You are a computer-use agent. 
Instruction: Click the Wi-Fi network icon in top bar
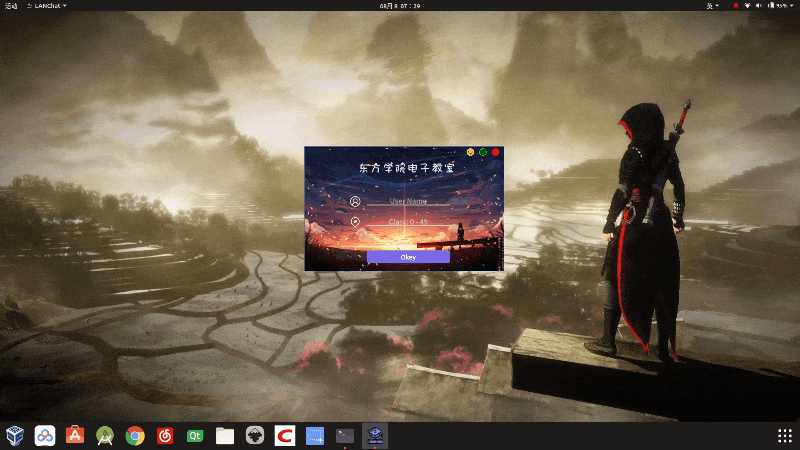pyautogui.click(x=747, y=6)
